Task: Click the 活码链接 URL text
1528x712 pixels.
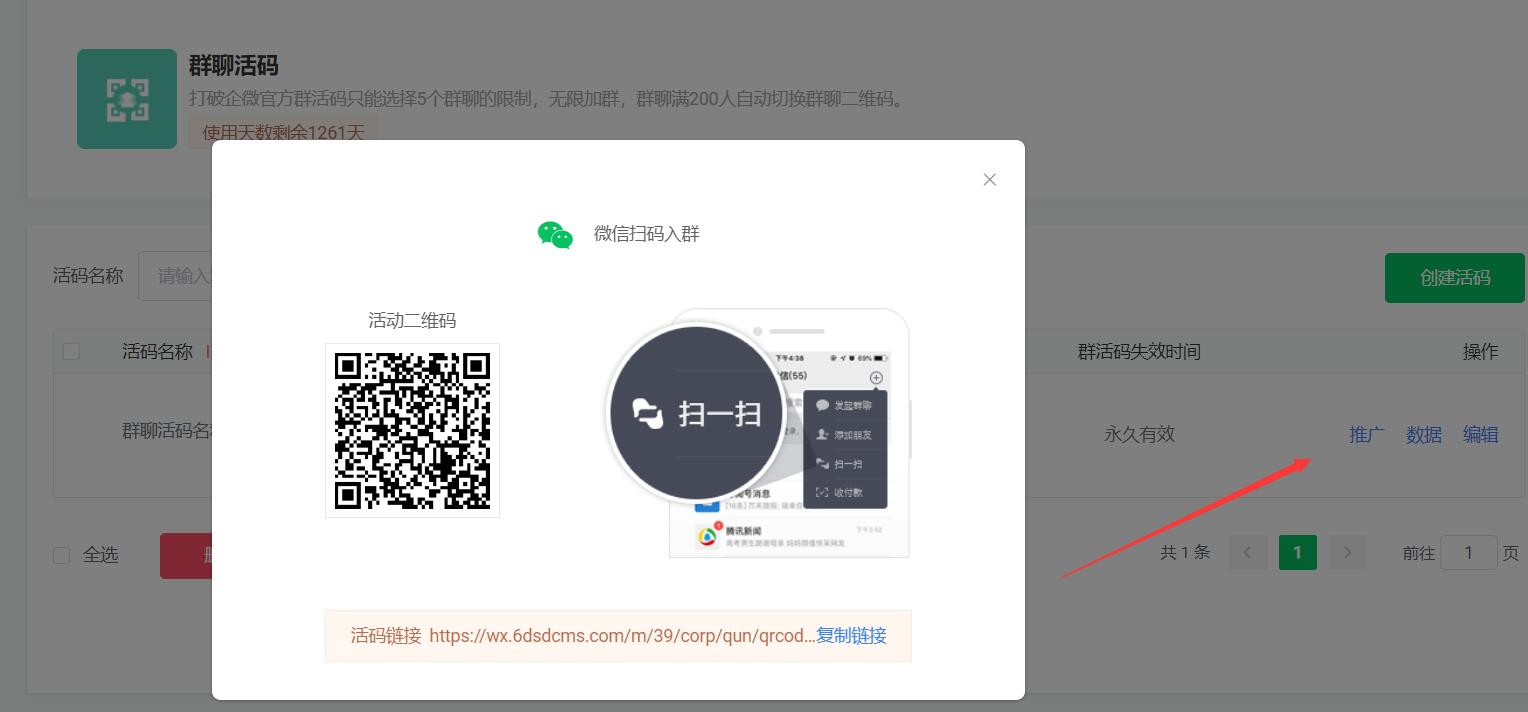Action: click(x=622, y=635)
